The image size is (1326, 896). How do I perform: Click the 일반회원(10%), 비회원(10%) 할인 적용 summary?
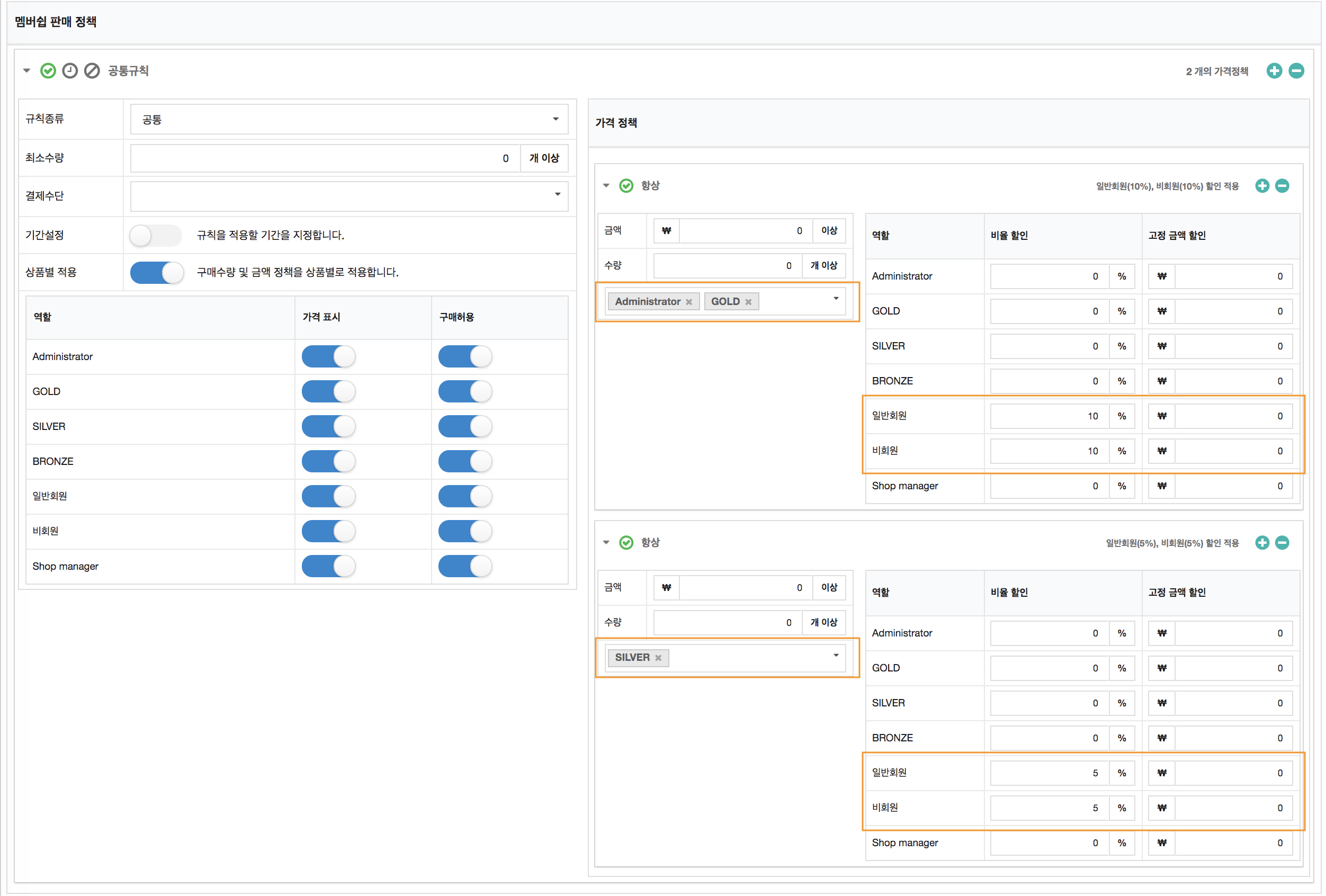click(1167, 186)
